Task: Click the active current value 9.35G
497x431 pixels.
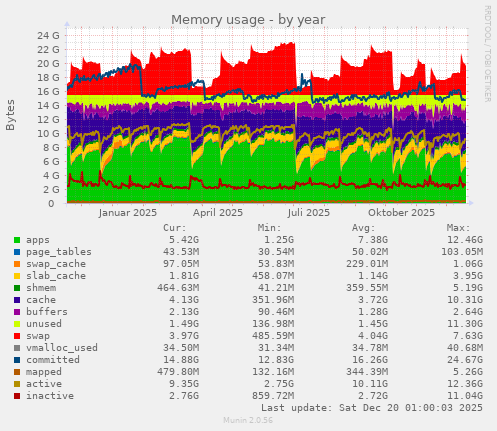Action: [184, 384]
